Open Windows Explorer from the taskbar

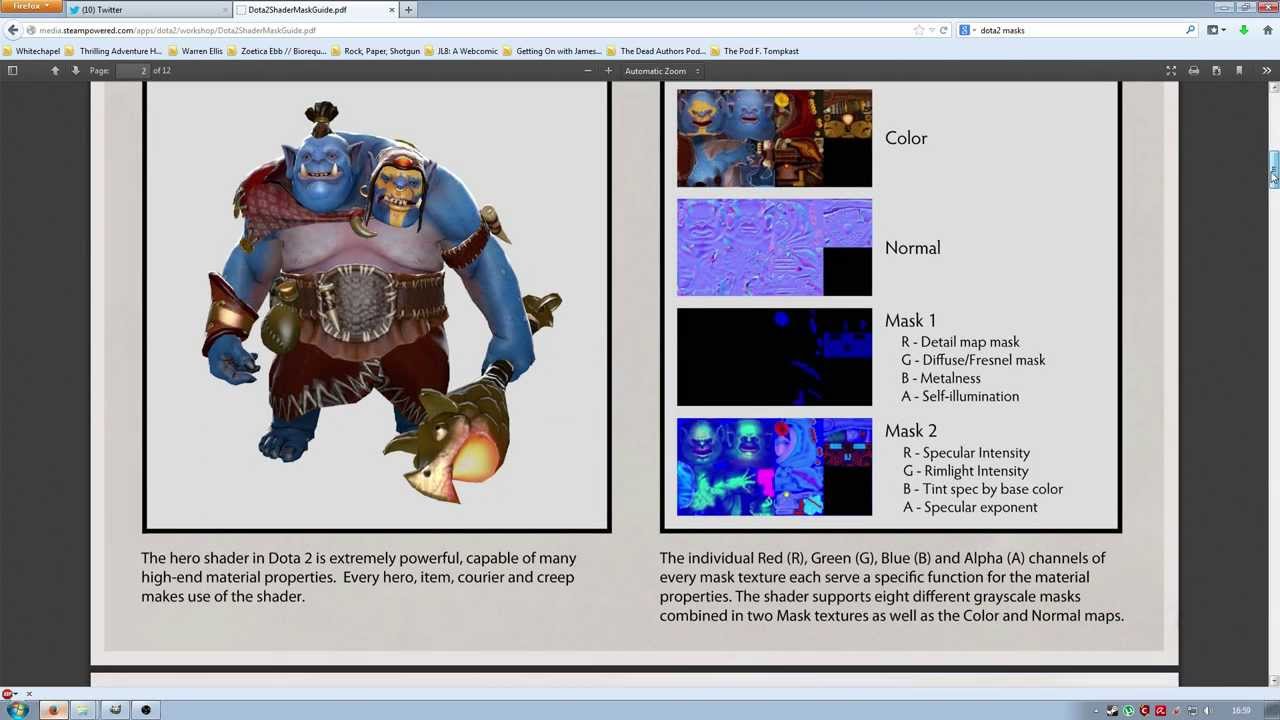coord(82,710)
